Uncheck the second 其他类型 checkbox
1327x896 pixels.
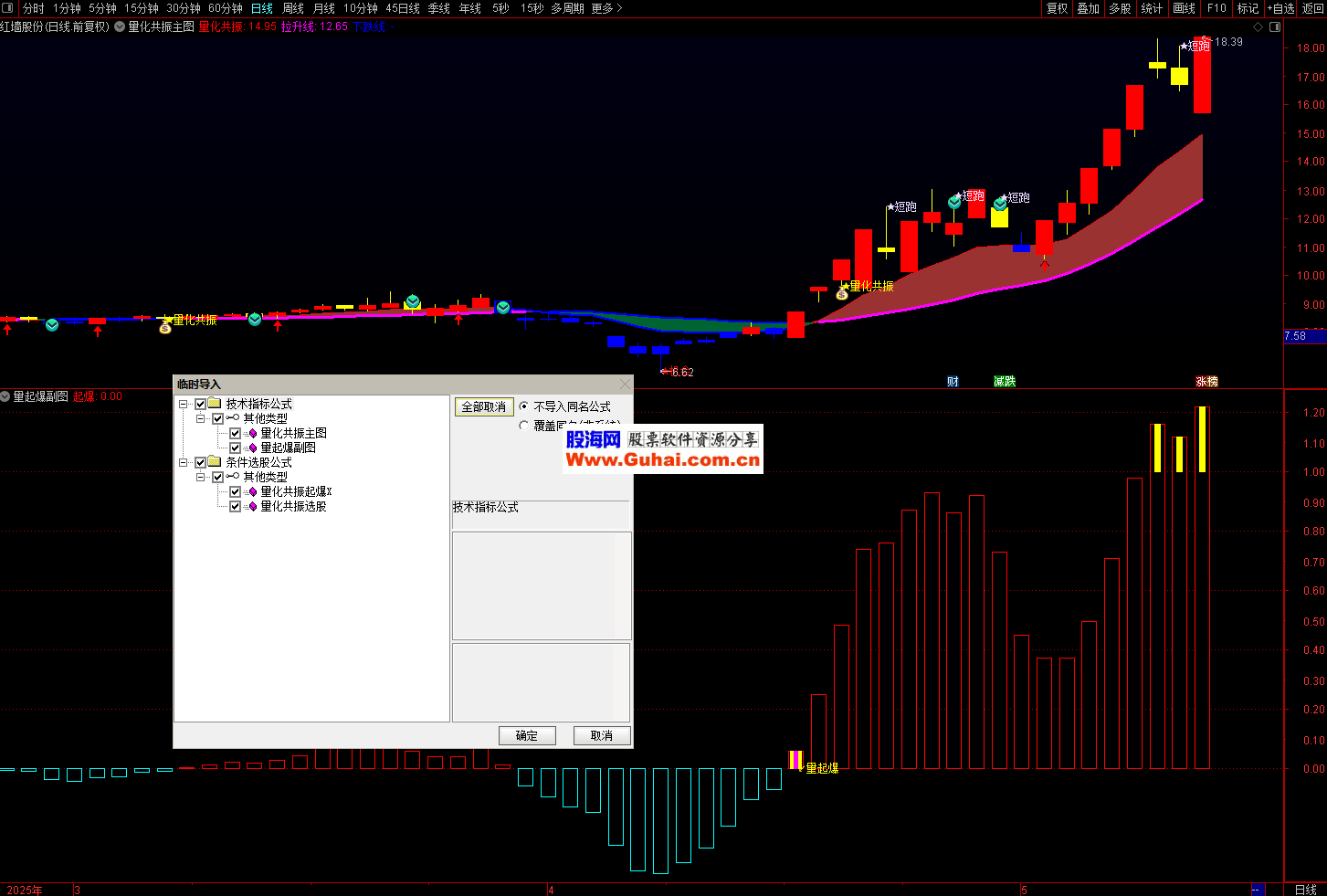coord(217,477)
